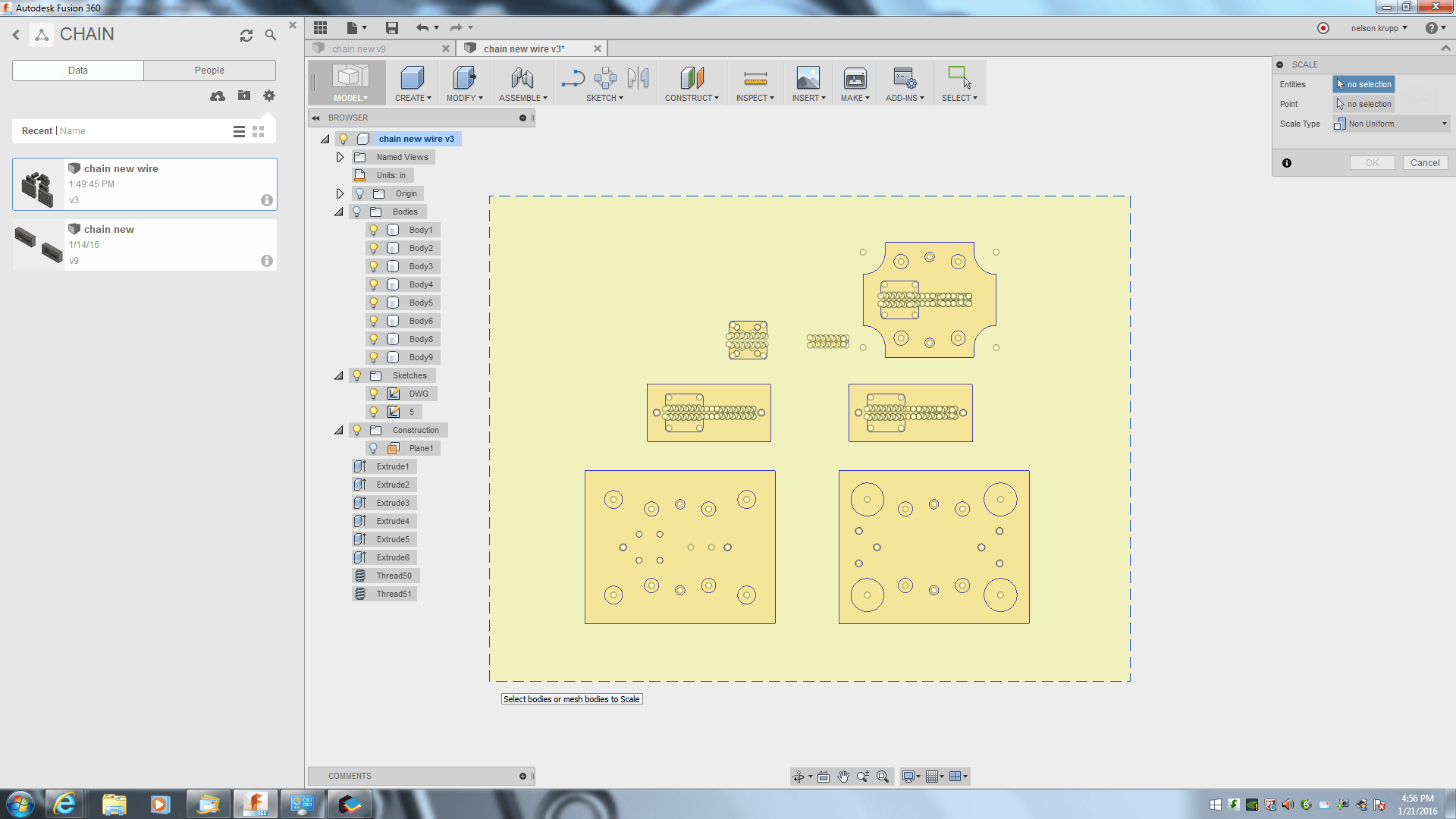Toggle visibility bulb of Construction folder
Viewport: 1456px width, 819px height.
point(356,430)
